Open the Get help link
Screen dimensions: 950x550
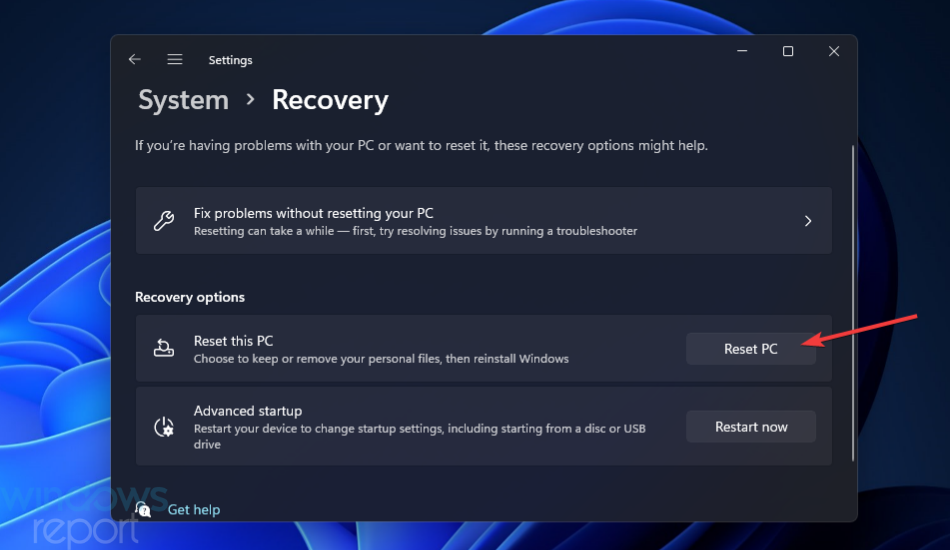[194, 509]
